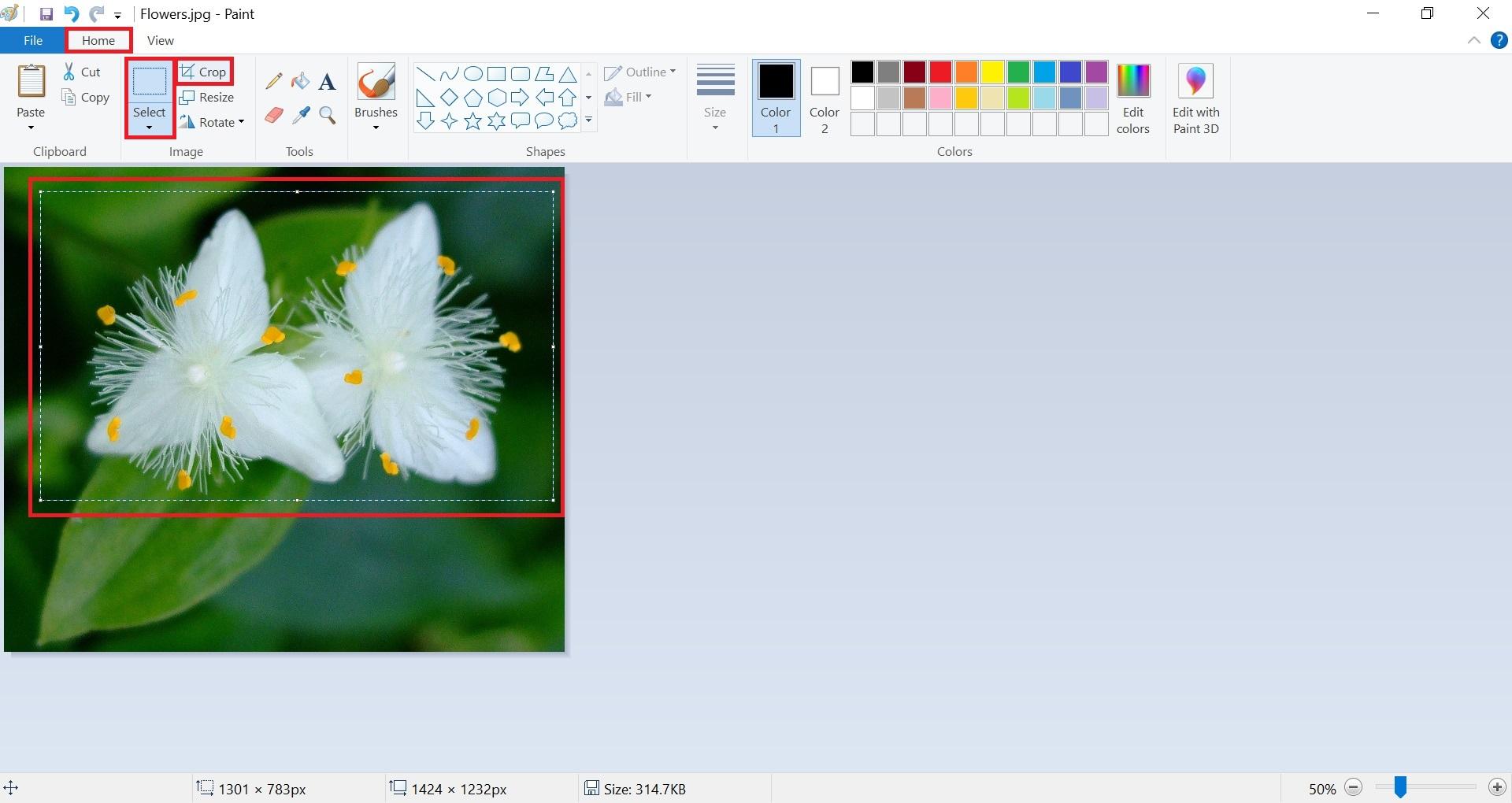The height and width of the screenshot is (803, 1512).
Task: Switch to the View tab
Action: (x=161, y=40)
